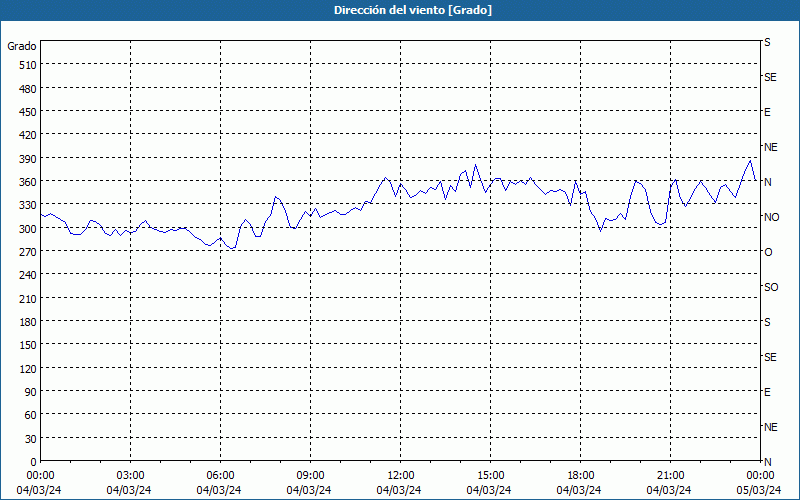Click the 150 degree axis label
Image resolution: width=800 pixels, height=500 pixels.
pos(27,345)
